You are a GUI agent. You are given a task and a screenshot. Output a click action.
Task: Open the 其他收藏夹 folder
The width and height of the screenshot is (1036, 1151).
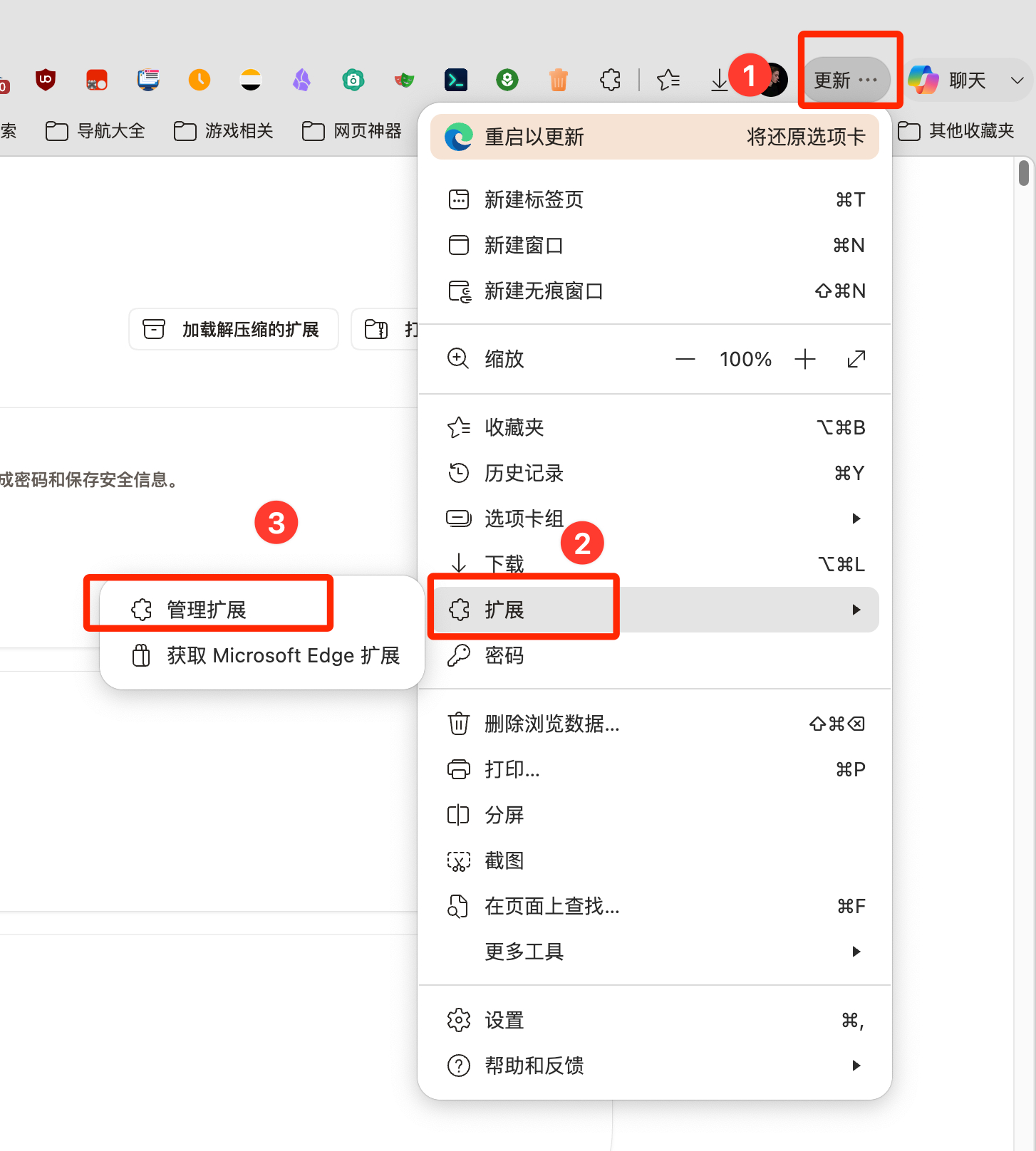click(x=956, y=131)
